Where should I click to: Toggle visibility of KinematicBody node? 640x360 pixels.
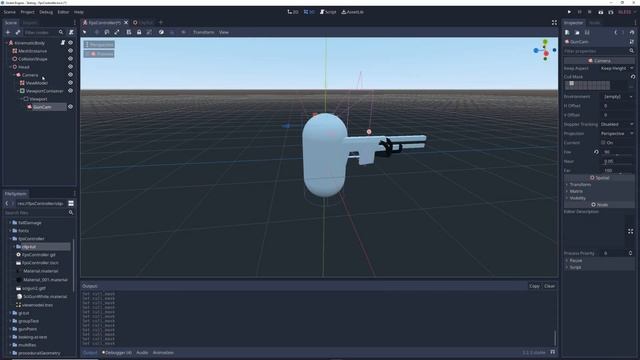pyautogui.click(x=70, y=42)
